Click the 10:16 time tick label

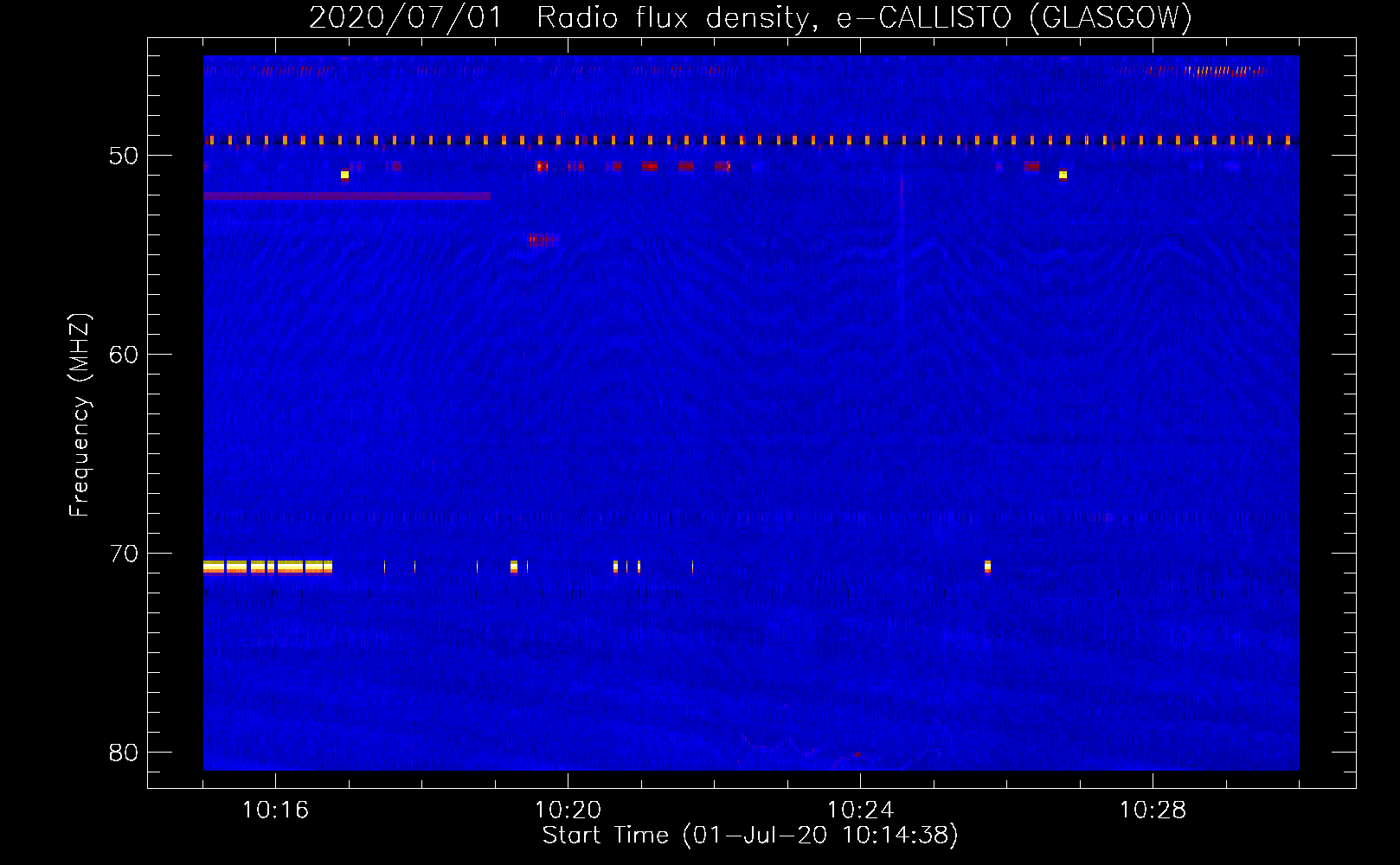(275, 811)
